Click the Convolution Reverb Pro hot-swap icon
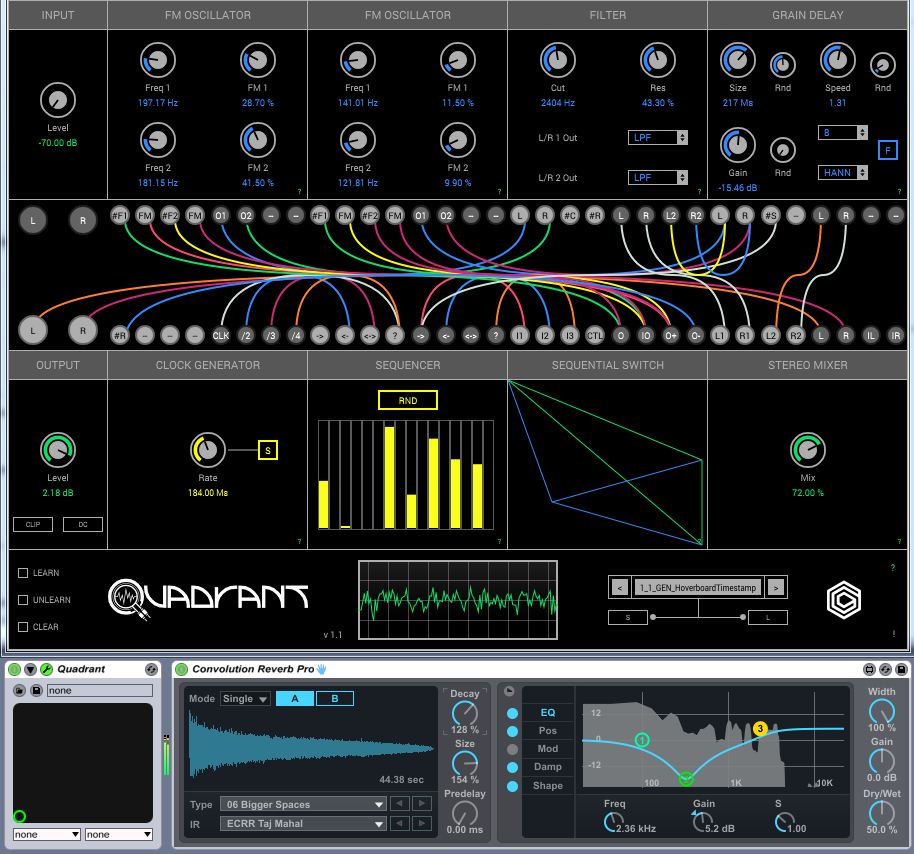This screenshot has width=914, height=854. [x=885, y=669]
